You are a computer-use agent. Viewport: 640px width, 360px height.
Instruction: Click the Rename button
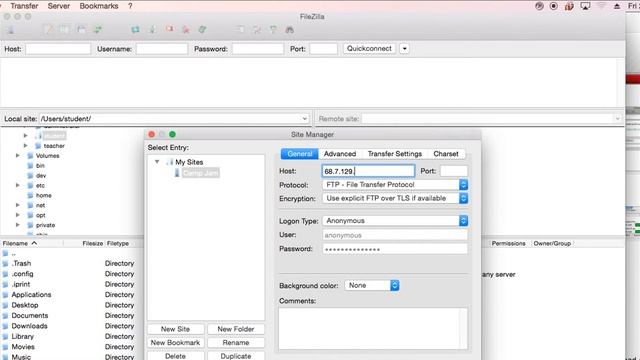point(236,343)
